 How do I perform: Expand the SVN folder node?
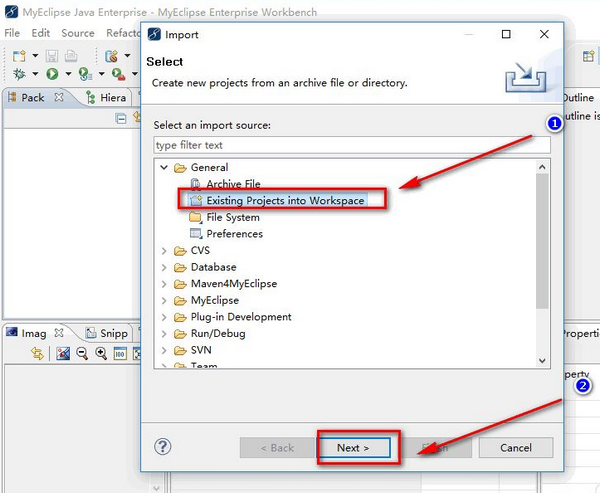coord(164,350)
